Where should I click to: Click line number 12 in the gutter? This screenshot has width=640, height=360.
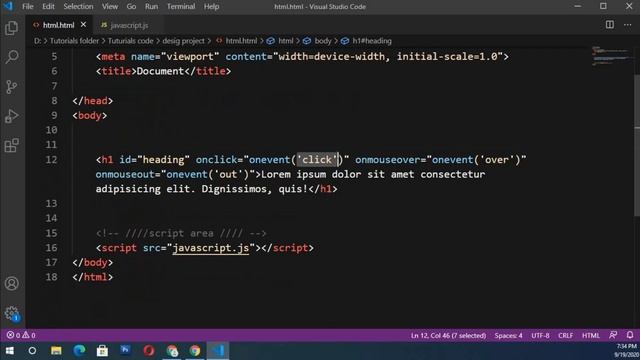[x=51, y=160]
